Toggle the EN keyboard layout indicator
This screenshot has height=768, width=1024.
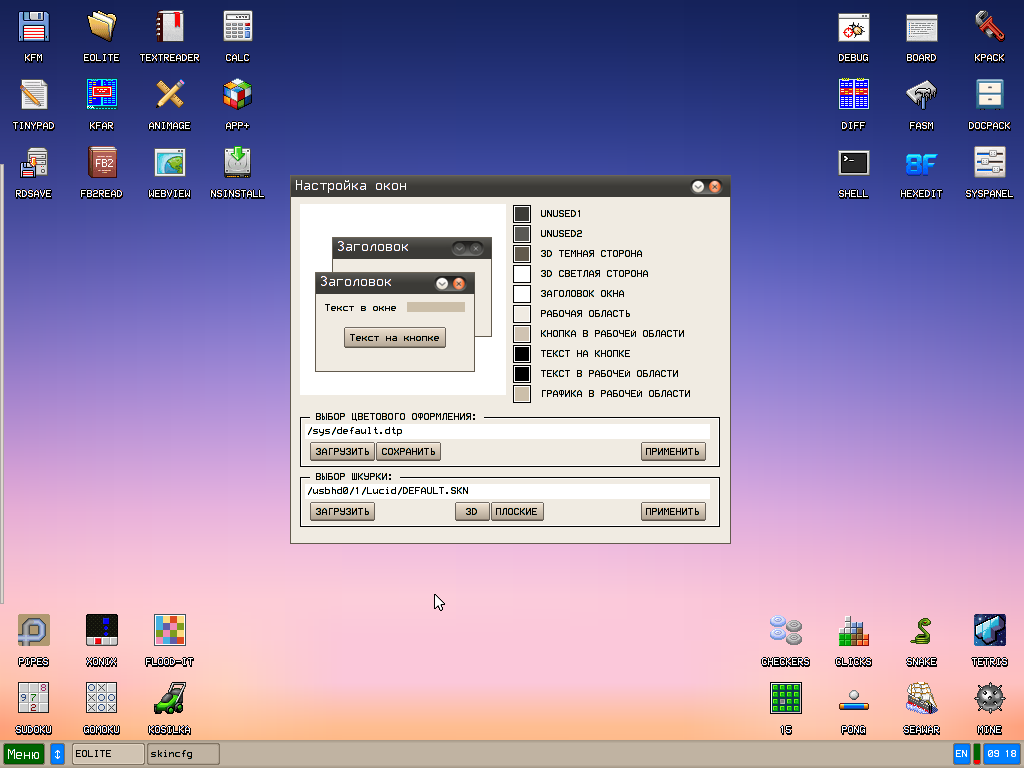[960, 753]
